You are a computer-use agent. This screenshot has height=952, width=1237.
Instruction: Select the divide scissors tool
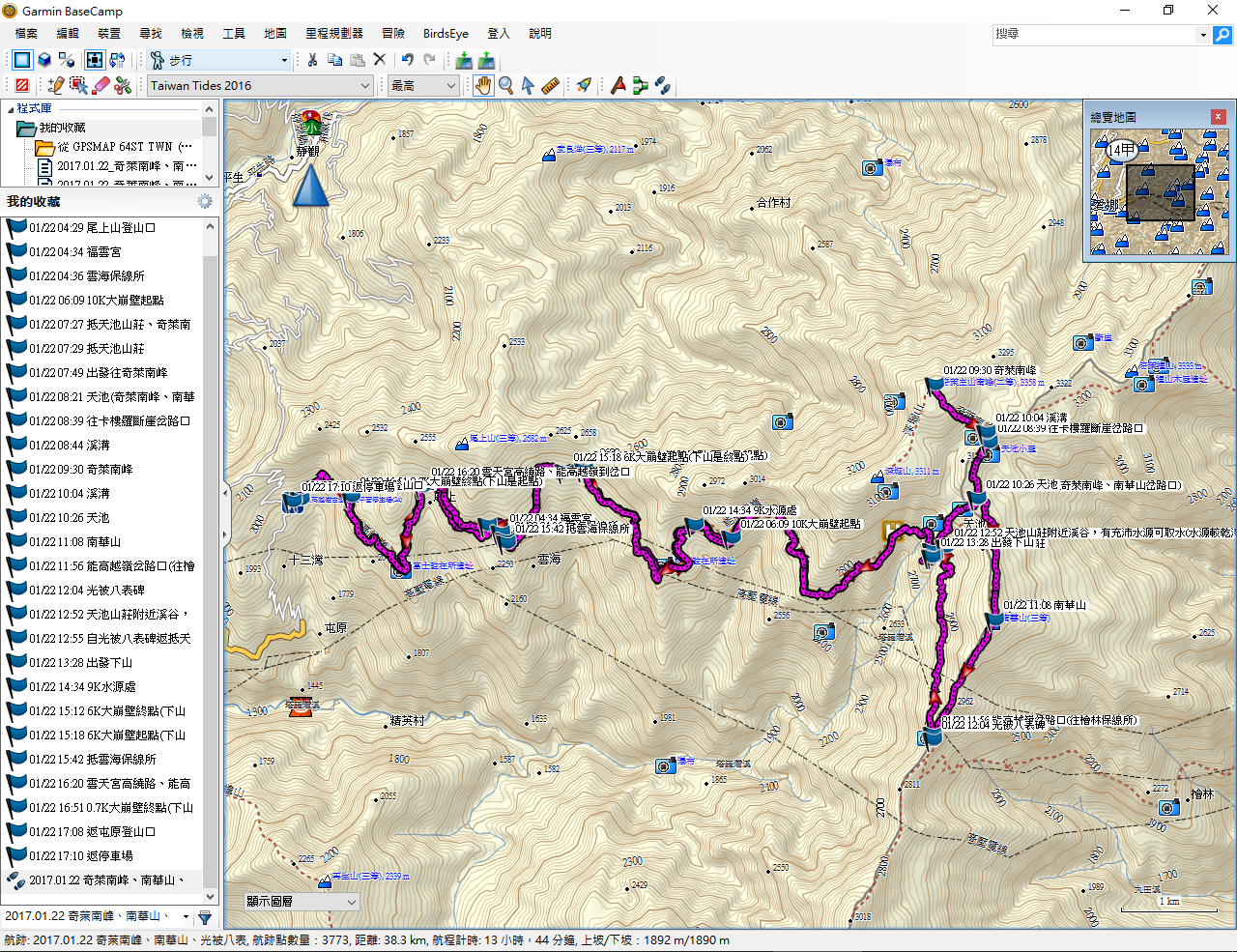[123, 85]
